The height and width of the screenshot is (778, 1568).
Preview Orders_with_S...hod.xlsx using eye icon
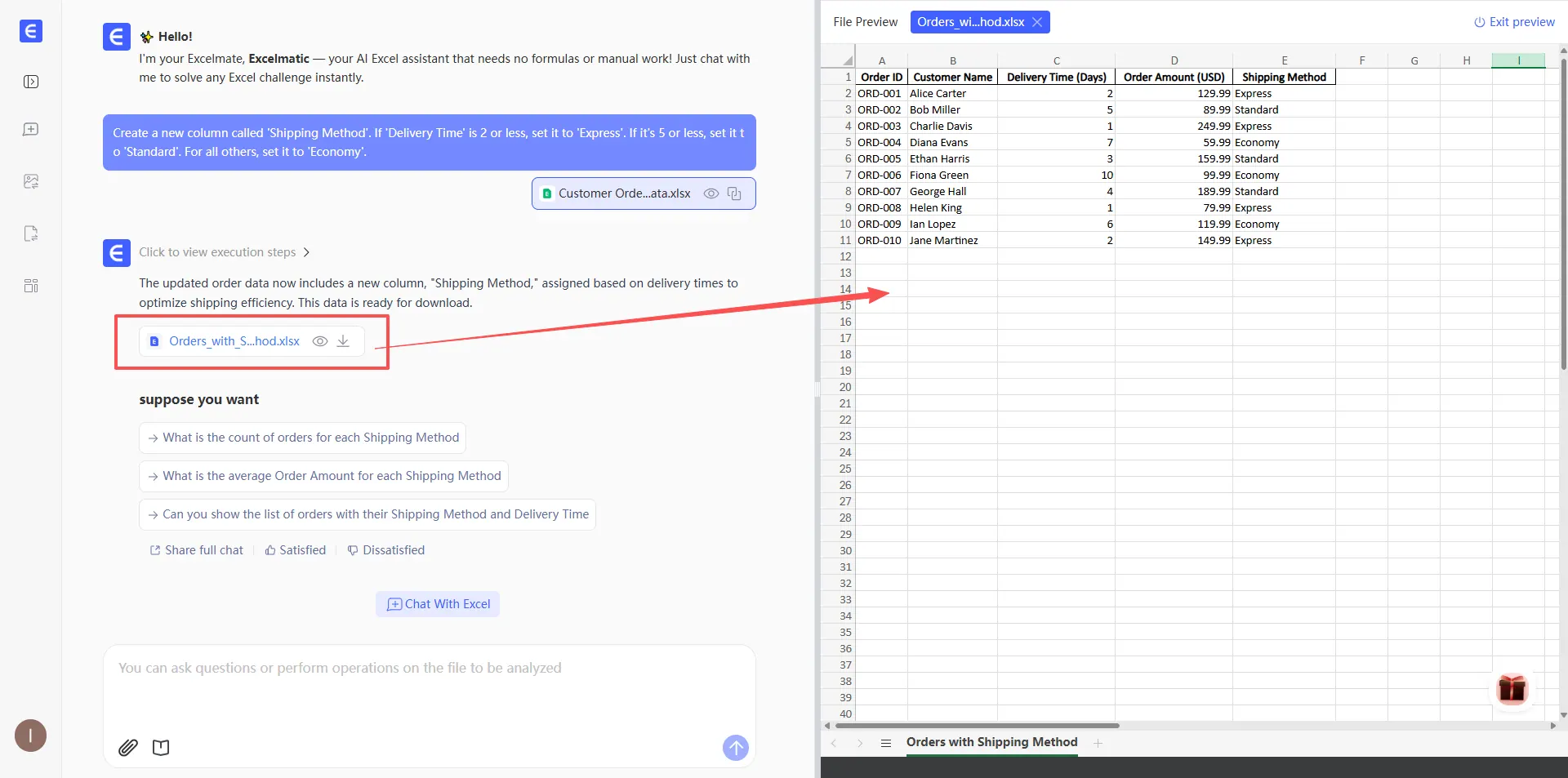[x=320, y=341]
